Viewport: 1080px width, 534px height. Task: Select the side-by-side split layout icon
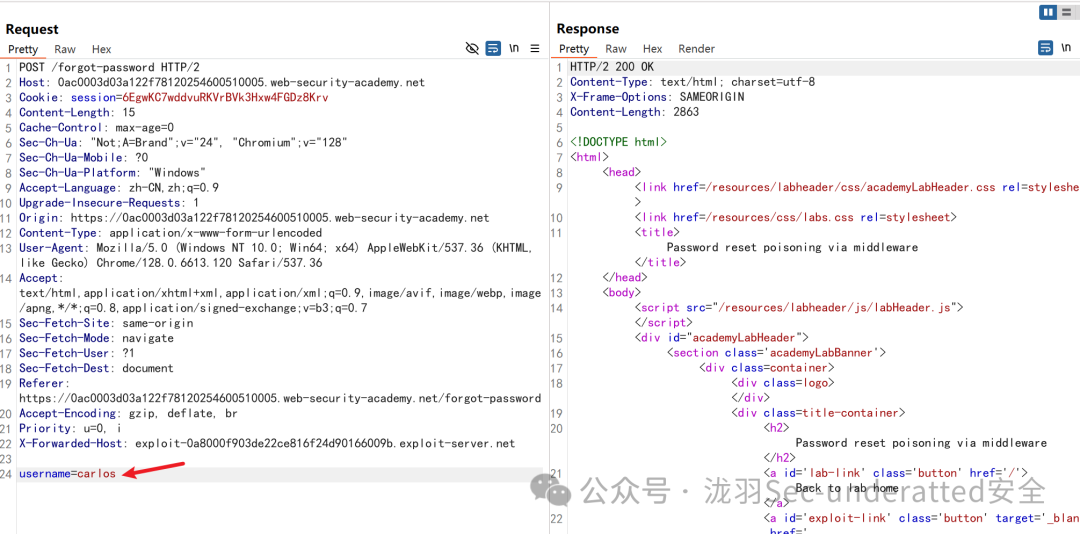pos(1048,12)
